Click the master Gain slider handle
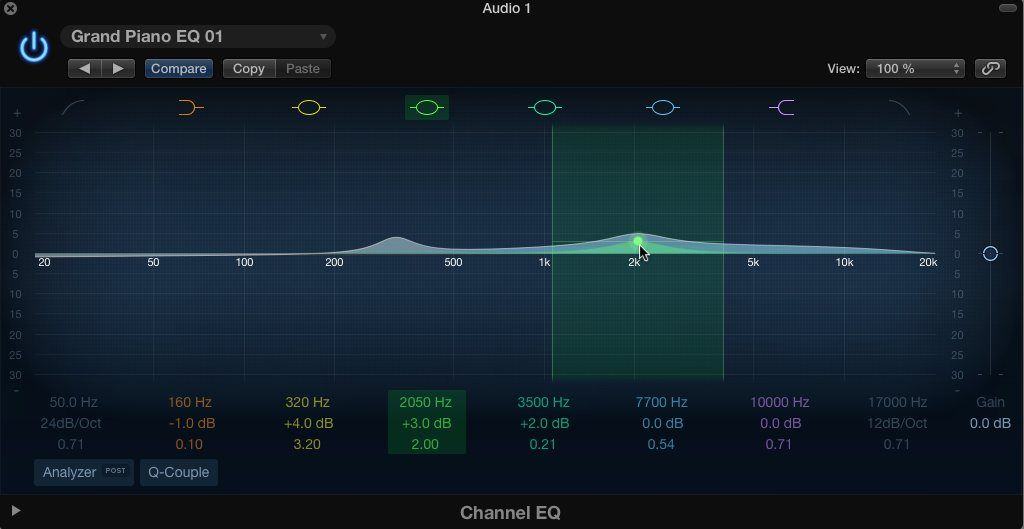This screenshot has height=529, width=1024. coord(991,253)
